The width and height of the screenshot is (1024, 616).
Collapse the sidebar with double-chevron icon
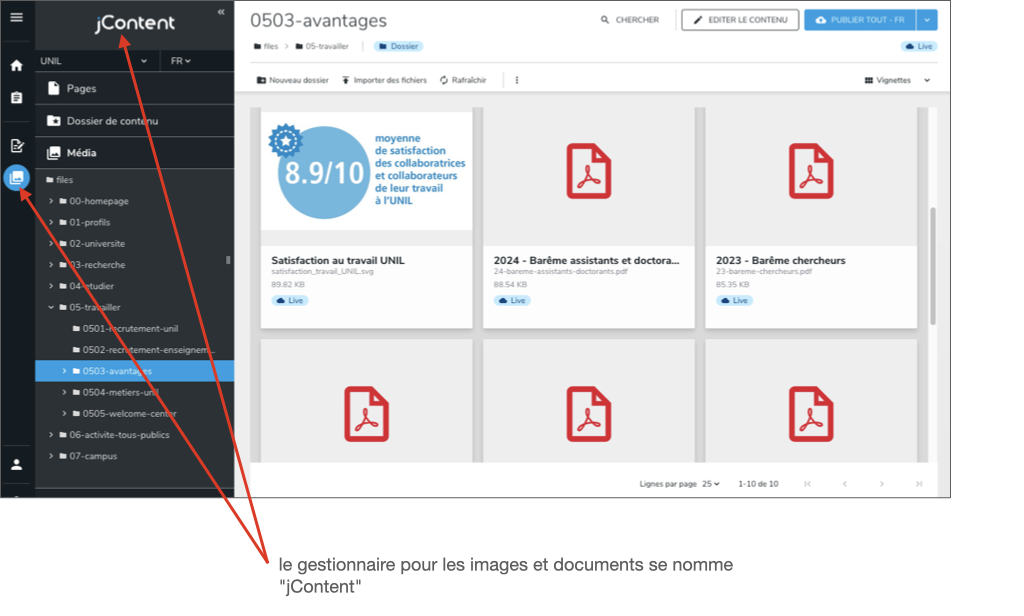221,12
